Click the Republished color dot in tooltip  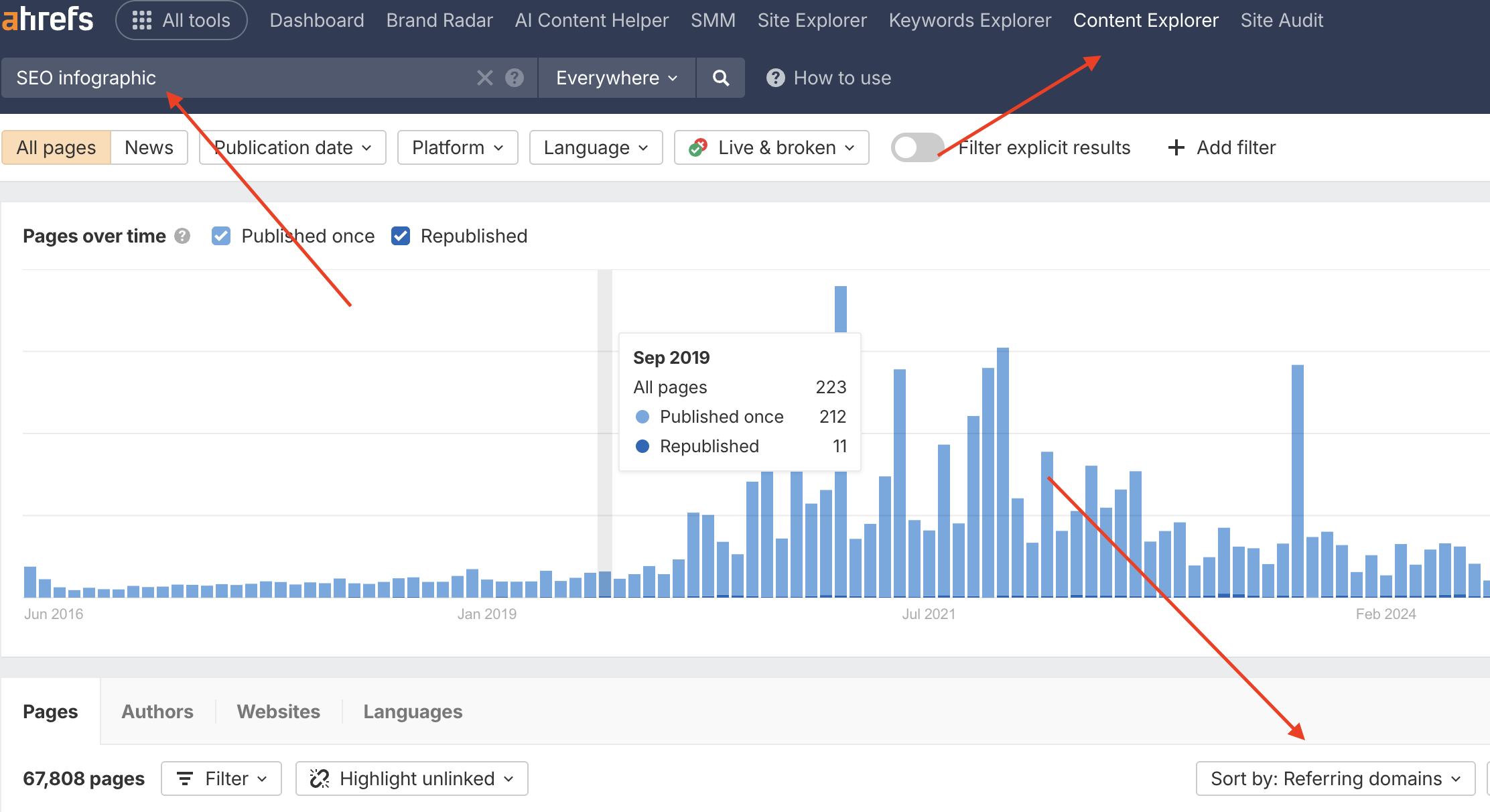tap(642, 446)
